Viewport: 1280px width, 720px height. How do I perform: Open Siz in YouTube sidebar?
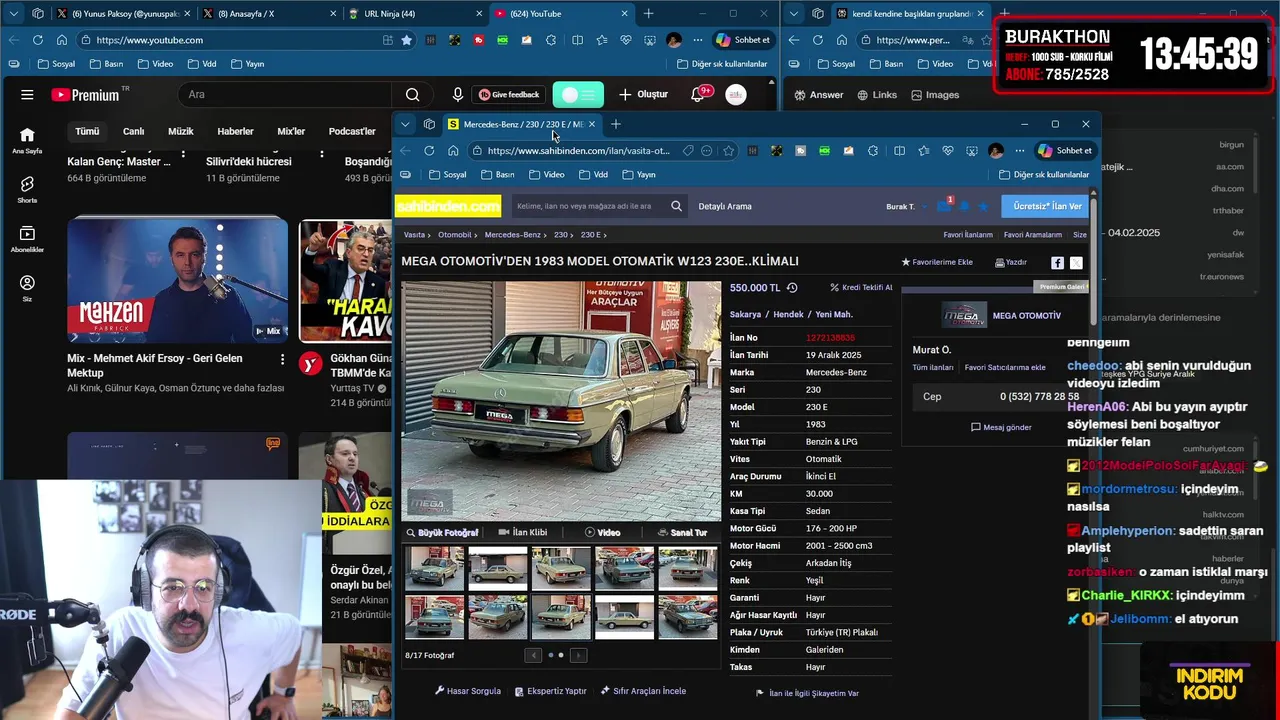[27, 288]
